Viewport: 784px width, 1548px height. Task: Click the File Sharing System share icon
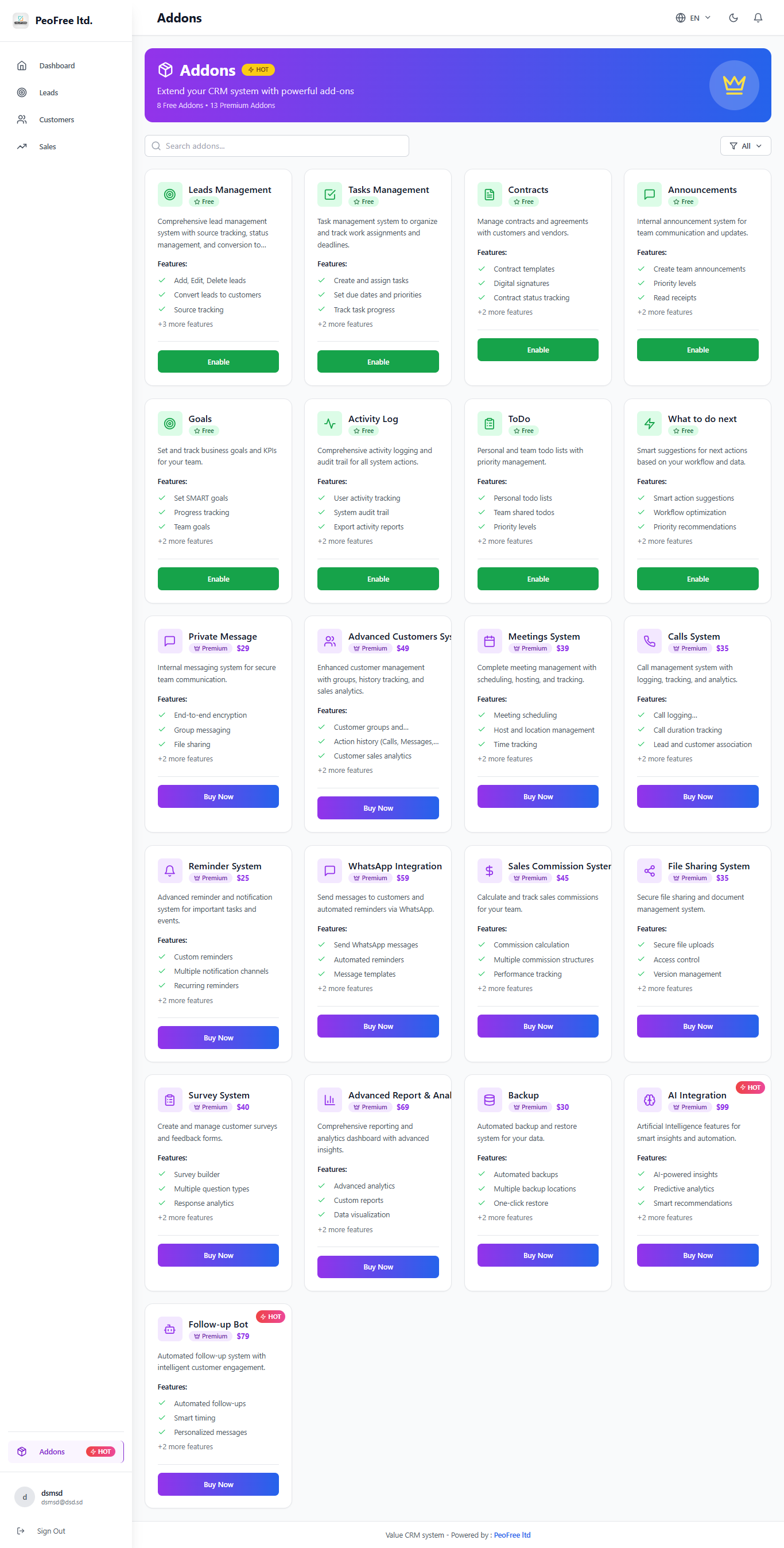649,870
